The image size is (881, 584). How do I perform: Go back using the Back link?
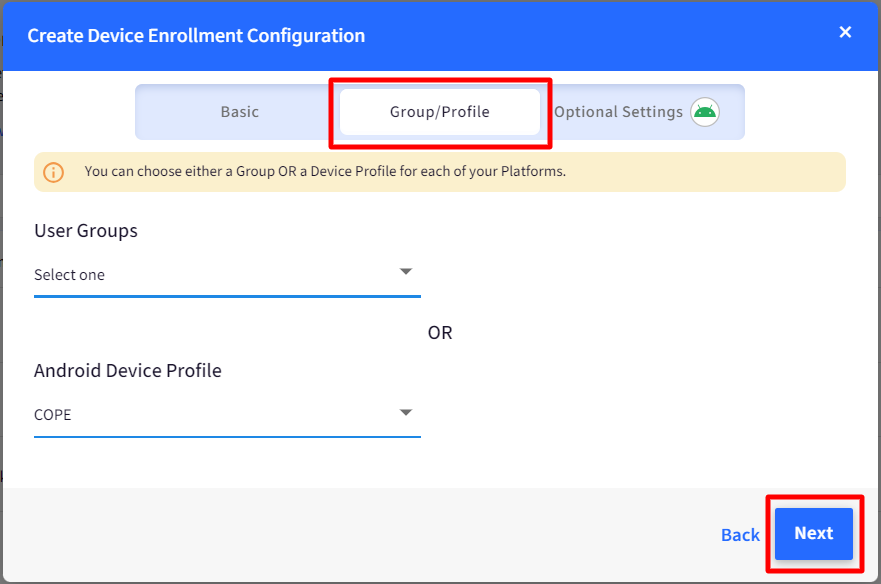tap(740, 535)
